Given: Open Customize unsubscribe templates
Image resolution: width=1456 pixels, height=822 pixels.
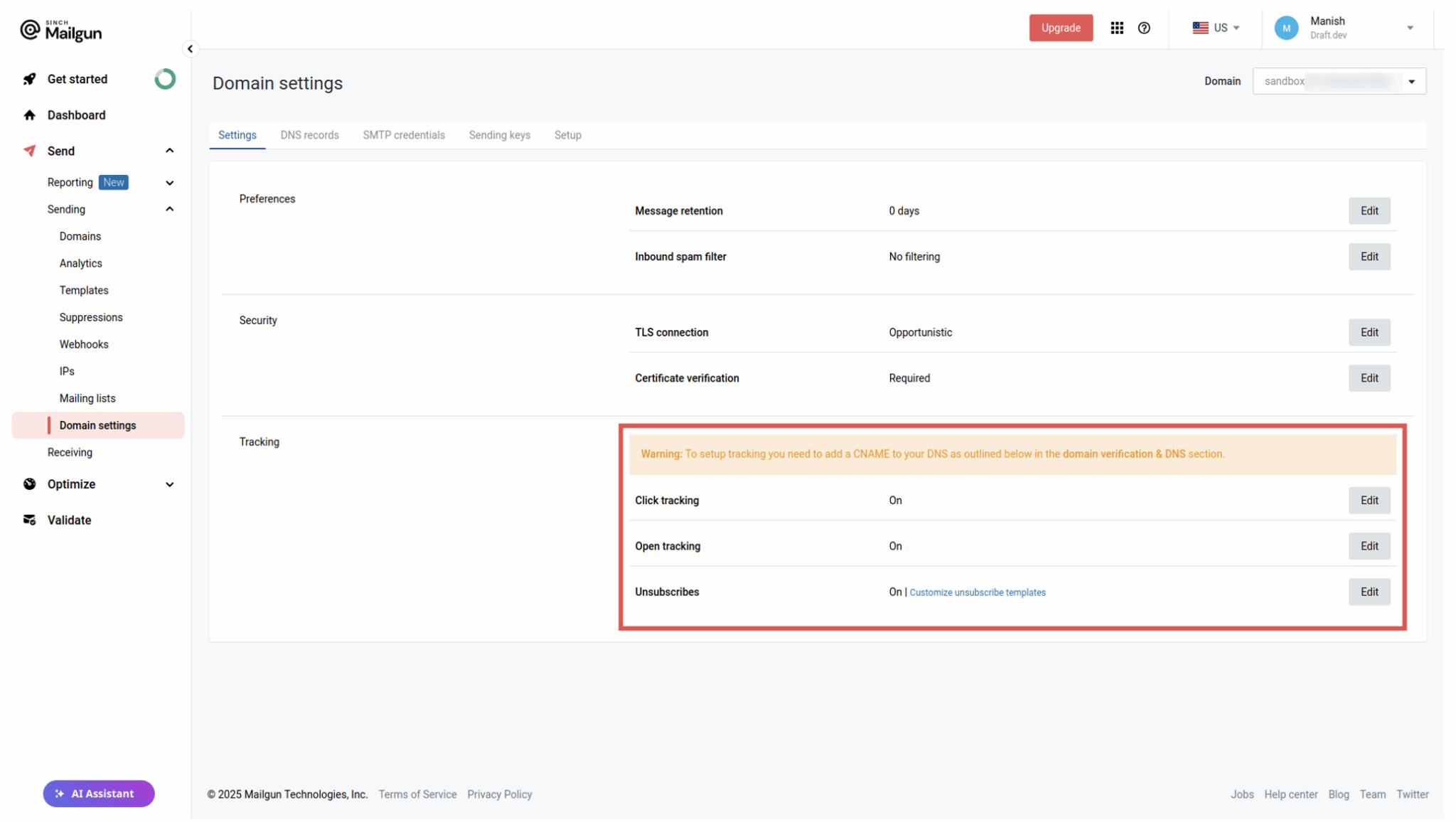Looking at the screenshot, I should 978,592.
